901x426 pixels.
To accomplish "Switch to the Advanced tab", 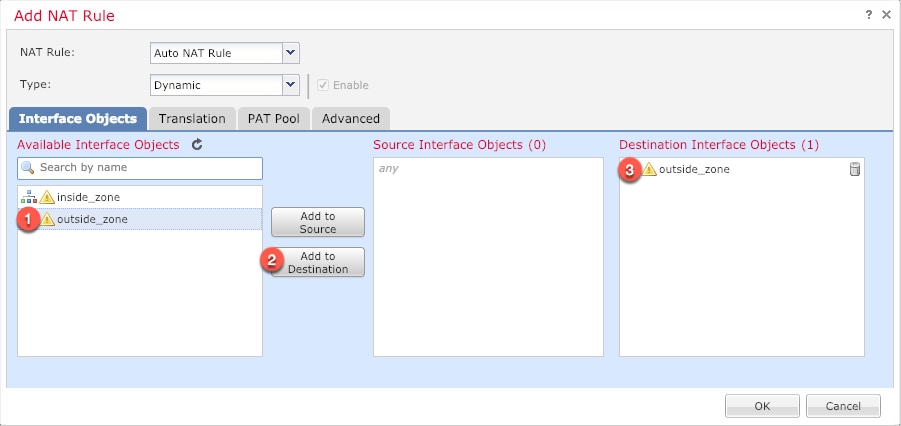I will (350, 118).
